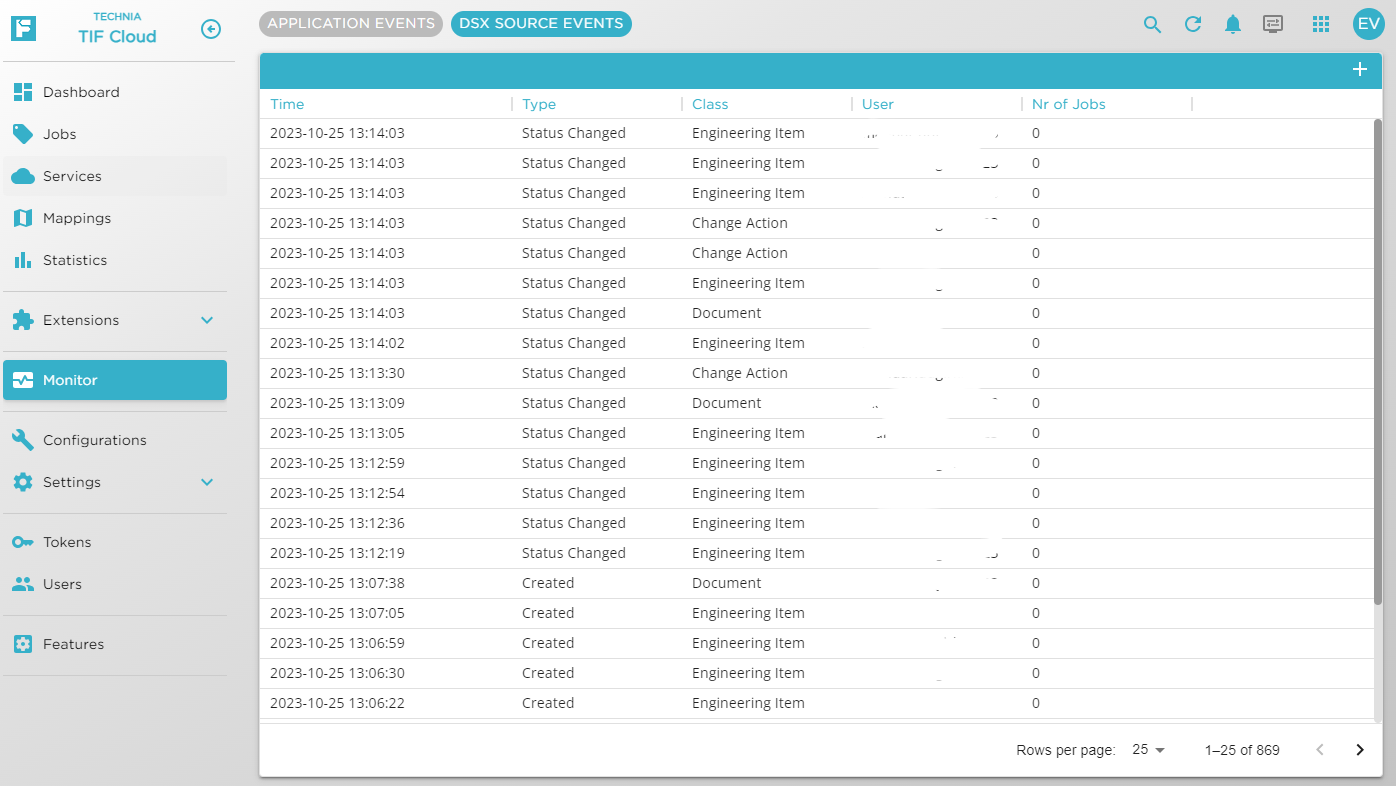Navigate to Jobs in the sidebar

tap(60, 134)
